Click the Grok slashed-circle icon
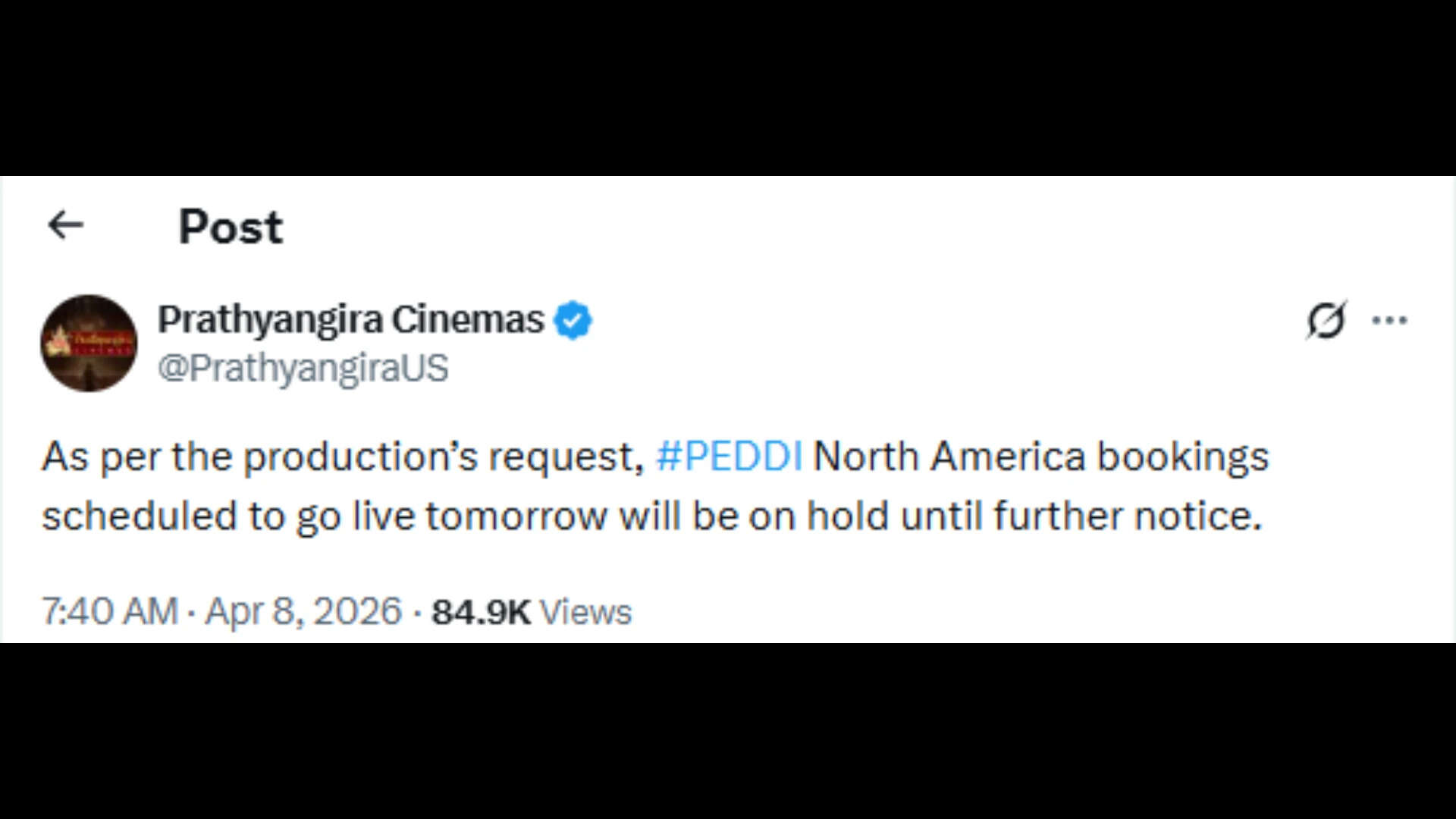Screen dimensions: 1456x819 (1326, 319)
